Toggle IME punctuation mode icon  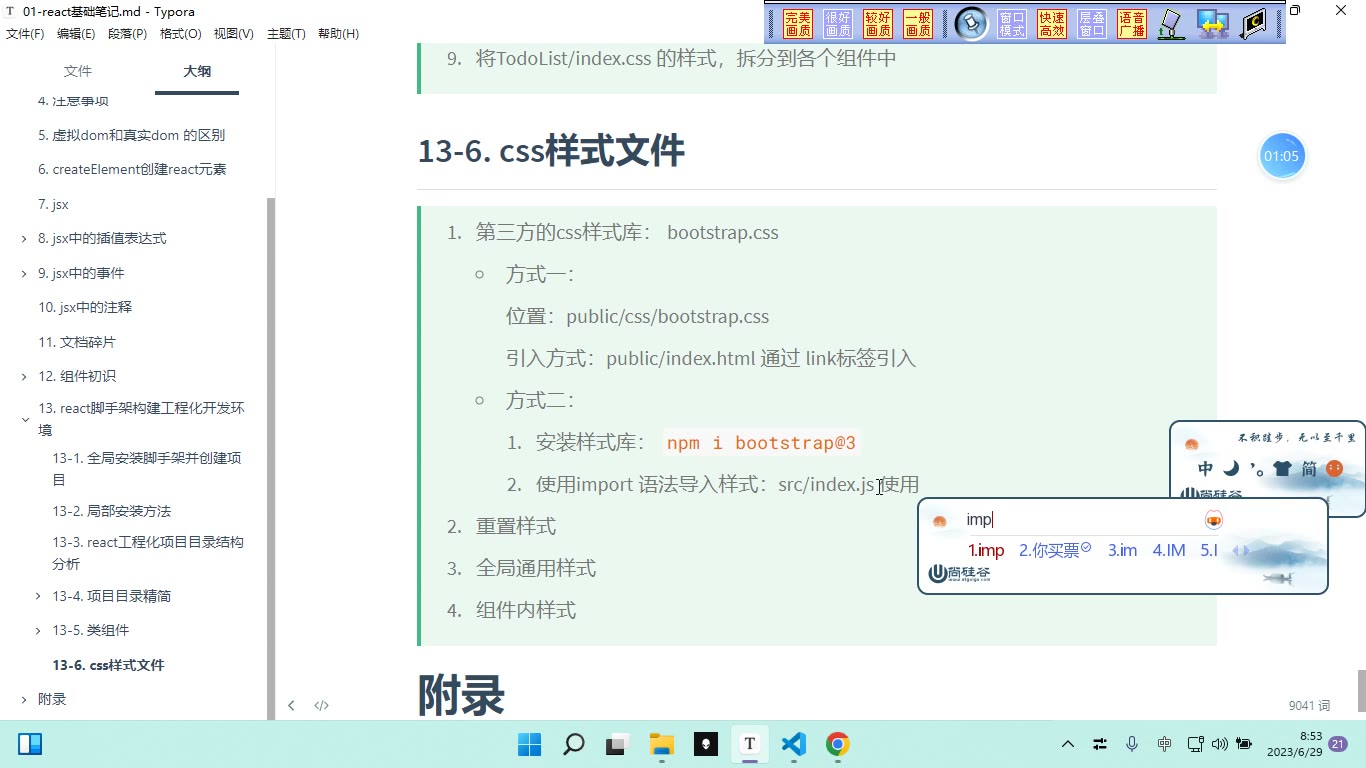coord(1257,468)
